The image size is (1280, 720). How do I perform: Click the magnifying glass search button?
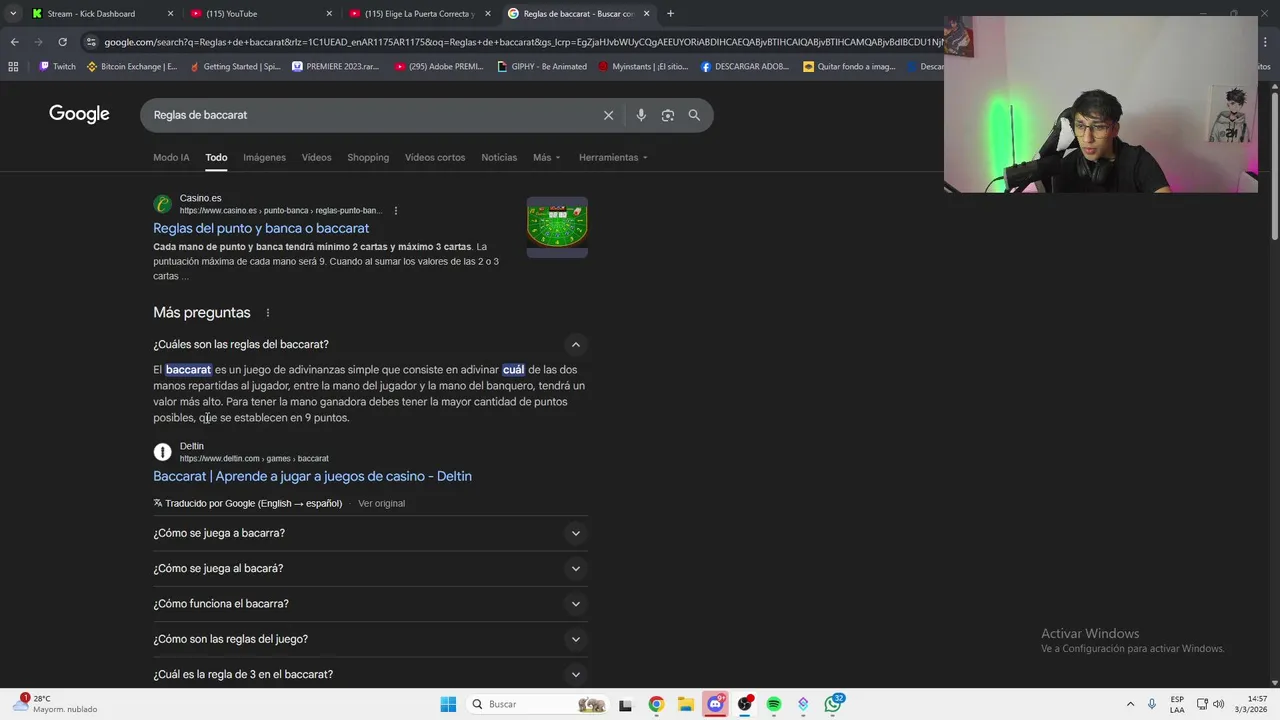click(694, 115)
